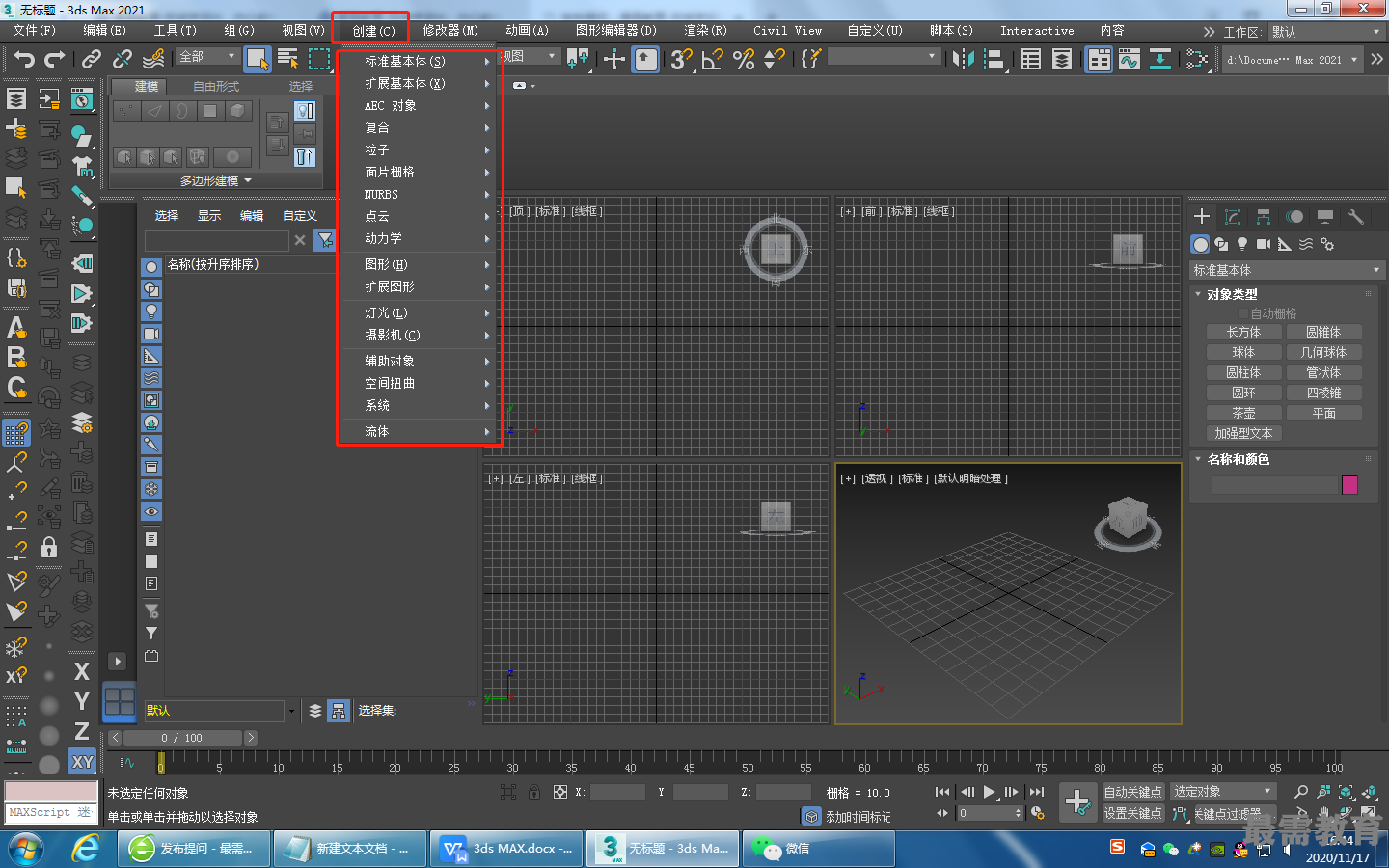The height and width of the screenshot is (868, 1389).
Task: Toggle the 3D Snaps button
Action: (681, 59)
